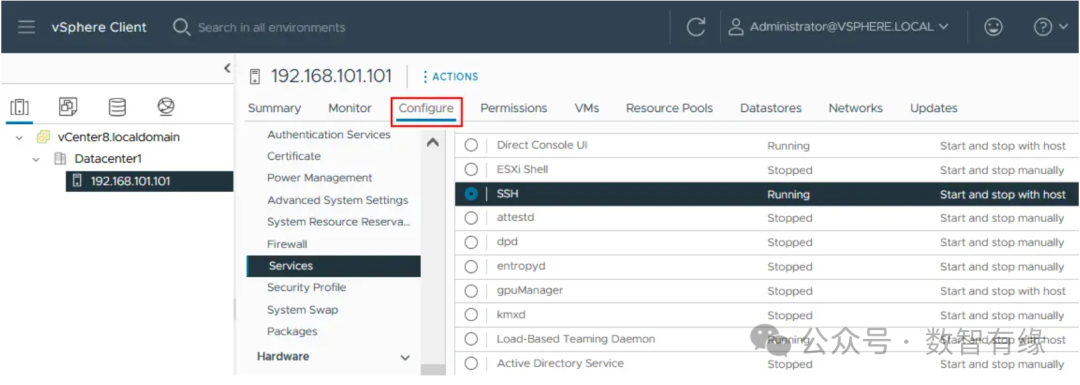This screenshot has width=1080, height=385.
Task: Click Running status of Direct Console UI
Action: pos(788,145)
